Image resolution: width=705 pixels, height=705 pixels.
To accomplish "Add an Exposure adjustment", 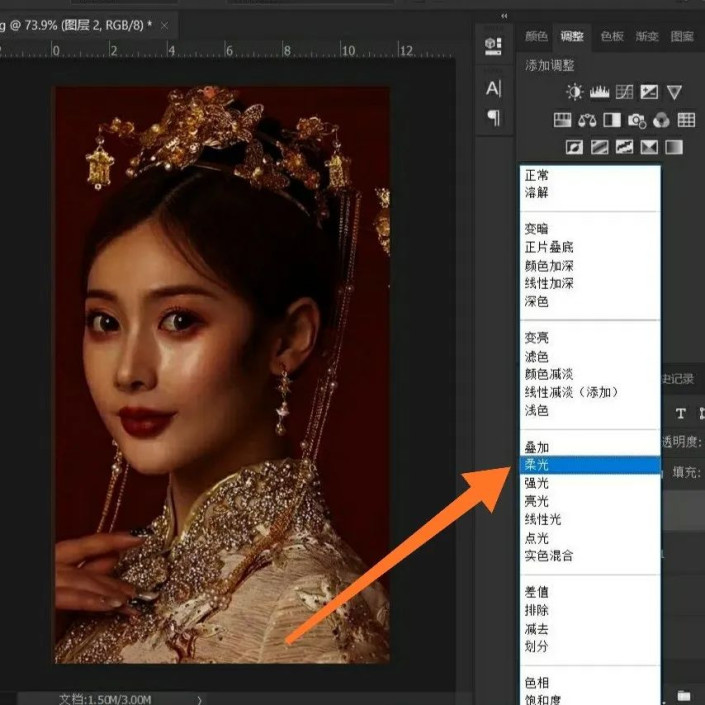I will click(x=649, y=92).
